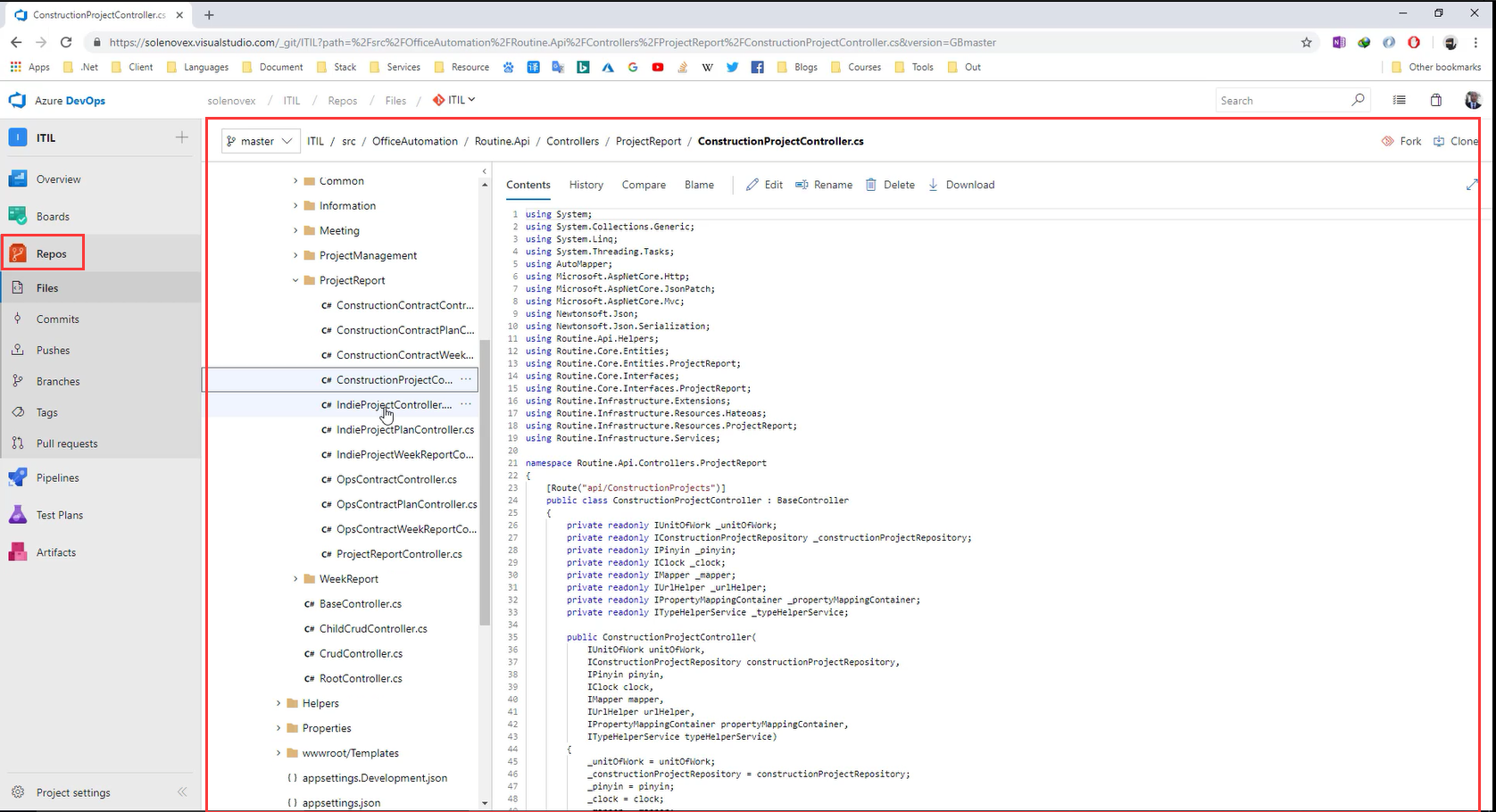
Task: Click the Fork repository icon
Action: pyautogui.click(x=1388, y=141)
